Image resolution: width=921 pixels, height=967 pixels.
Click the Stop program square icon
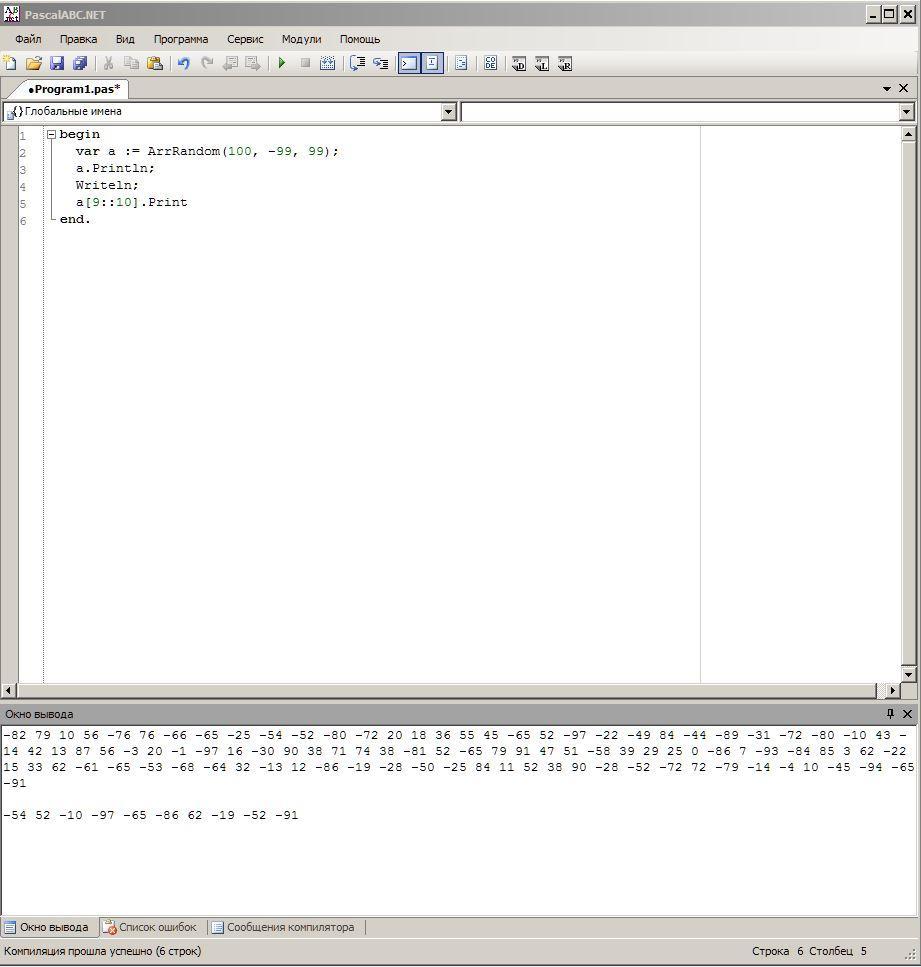pyautogui.click(x=305, y=63)
